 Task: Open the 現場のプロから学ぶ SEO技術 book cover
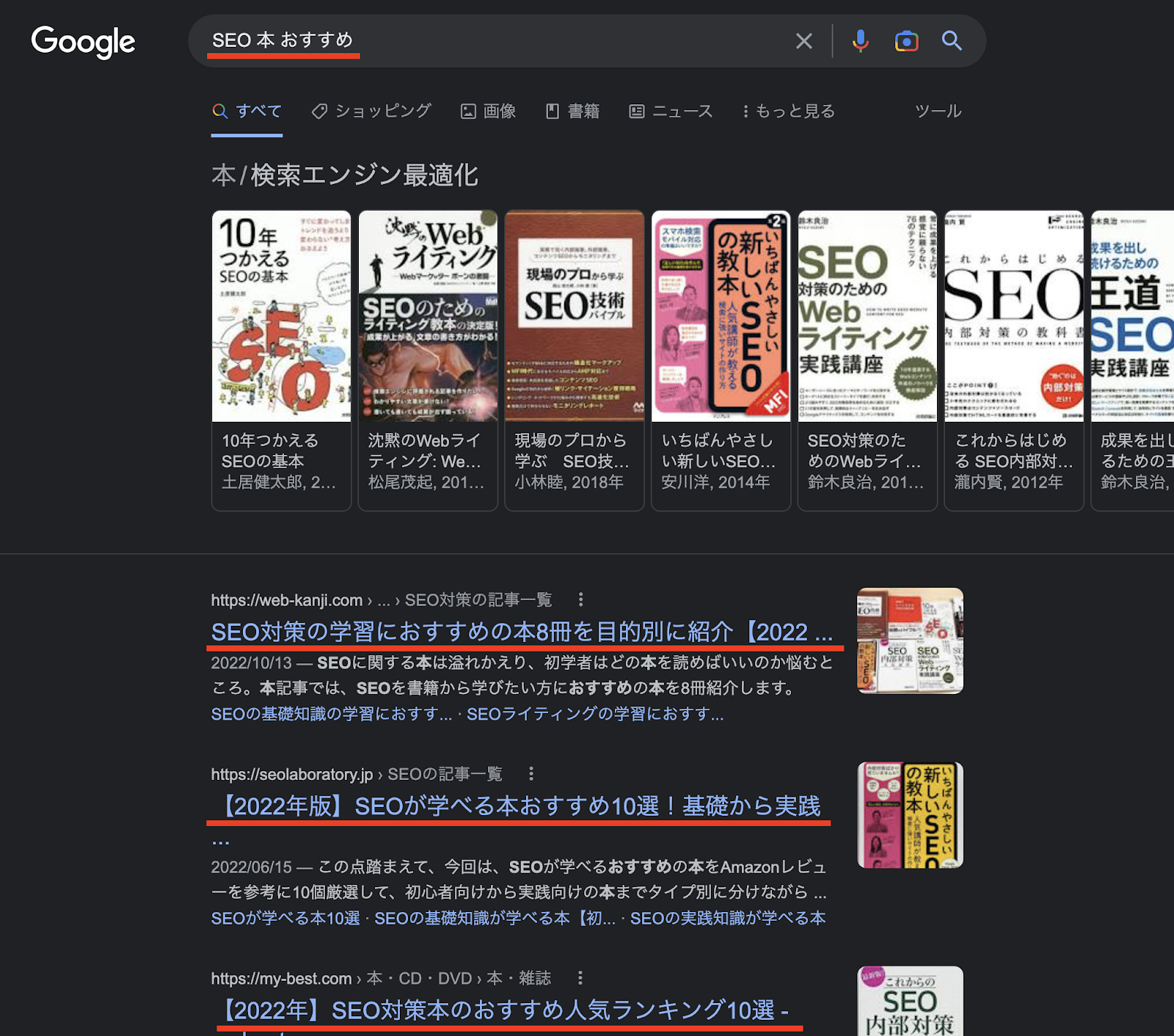coord(575,316)
